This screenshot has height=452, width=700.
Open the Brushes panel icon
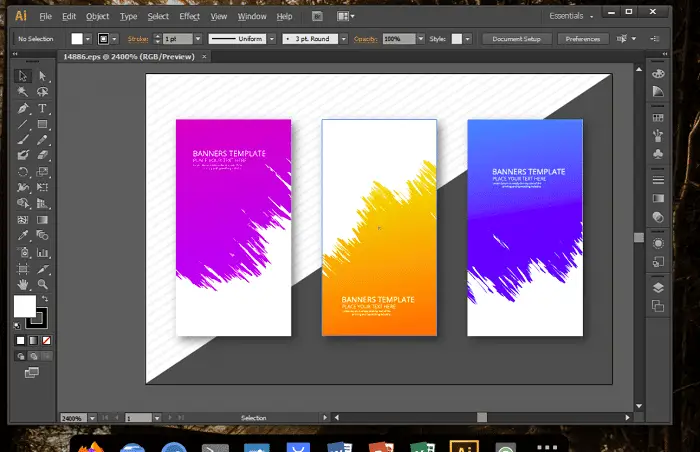[x=658, y=135]
